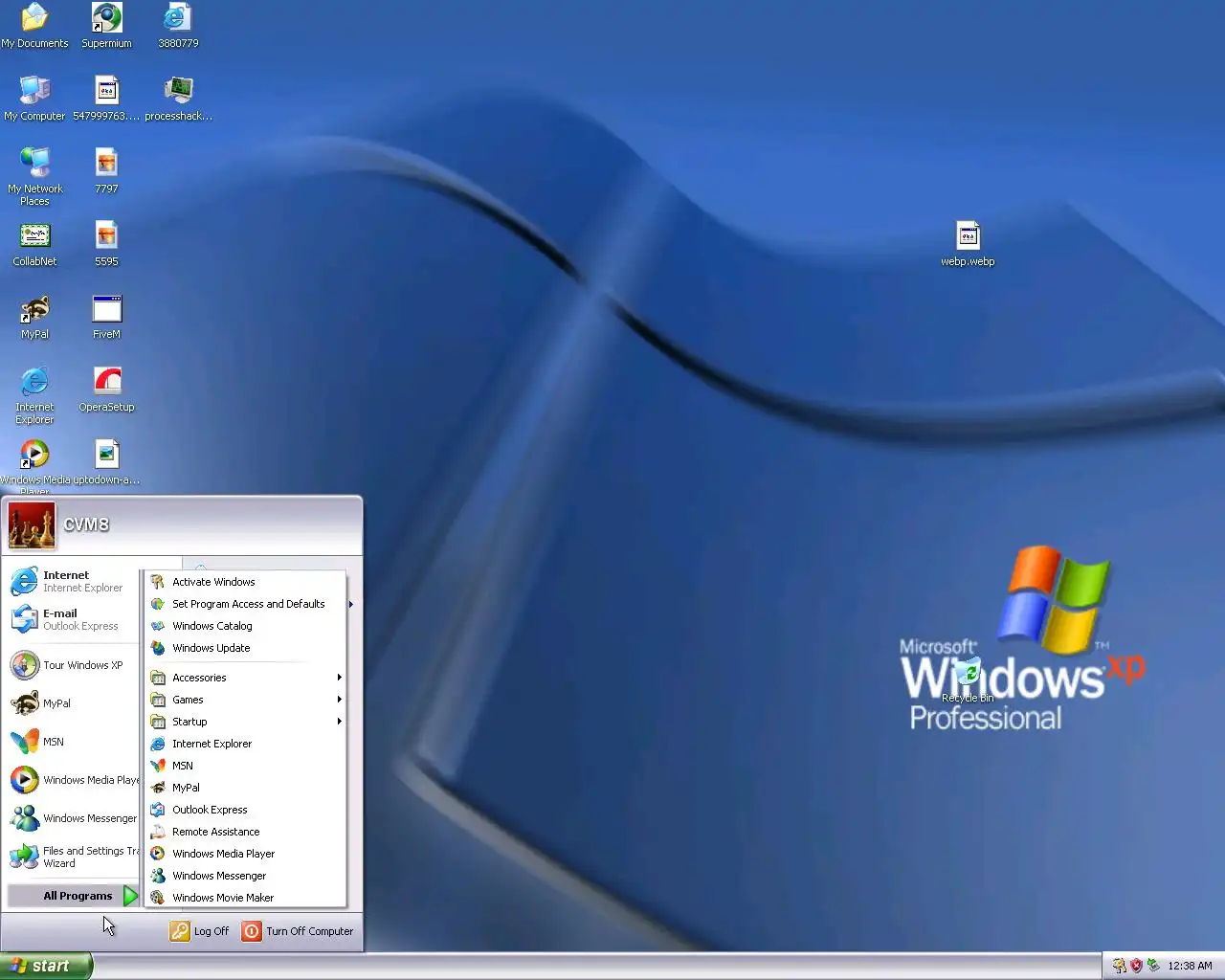Open Internet Explorer from pinned Start menu
Image resolution: width=1225 pixels, height=980 pixels.
[73, 581]
